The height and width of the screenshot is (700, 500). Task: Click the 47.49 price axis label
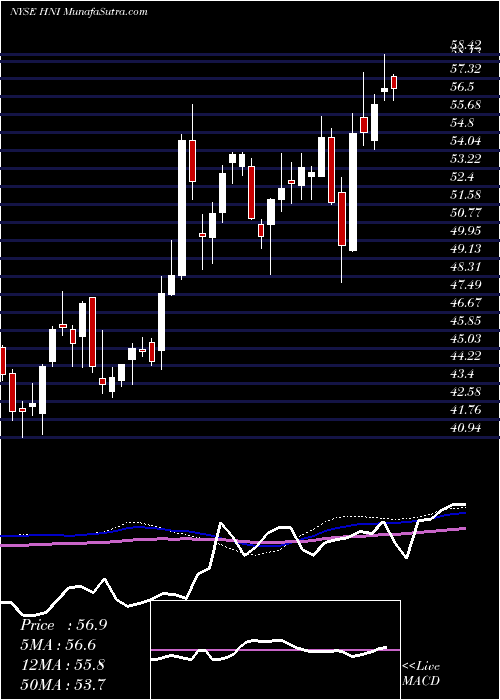(466, 285)
